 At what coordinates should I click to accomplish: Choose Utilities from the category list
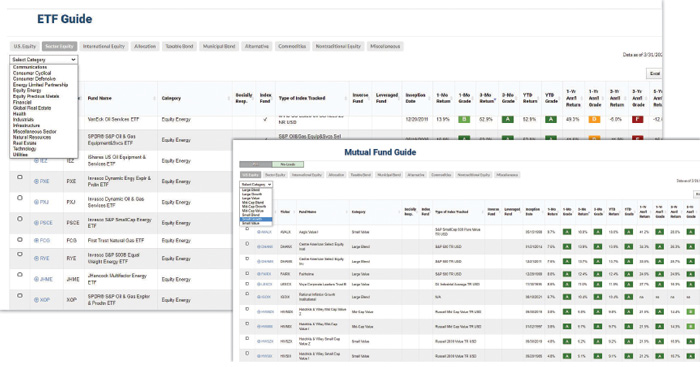[x=20, y=154]
